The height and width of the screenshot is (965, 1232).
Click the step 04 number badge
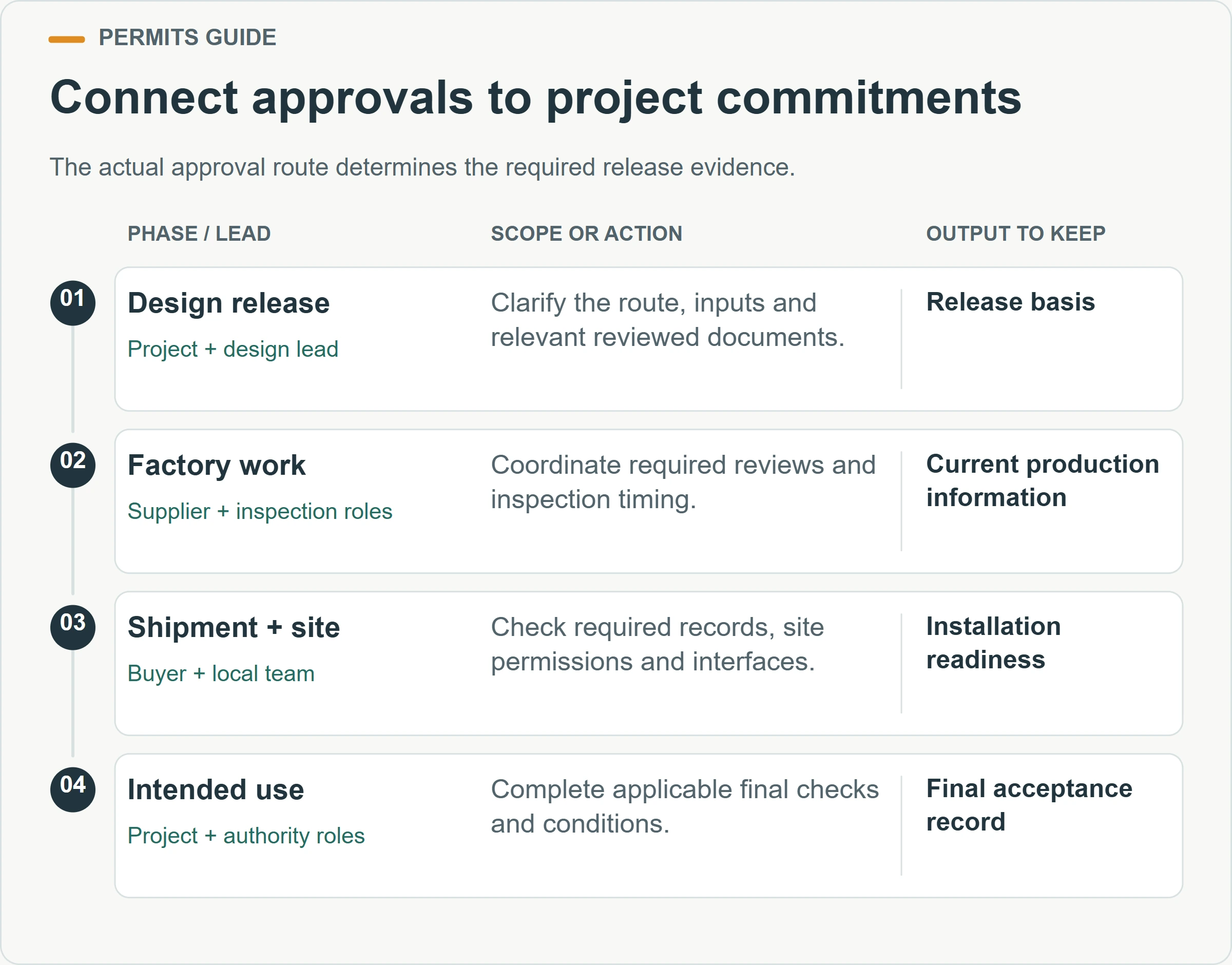tap(73, 789)
